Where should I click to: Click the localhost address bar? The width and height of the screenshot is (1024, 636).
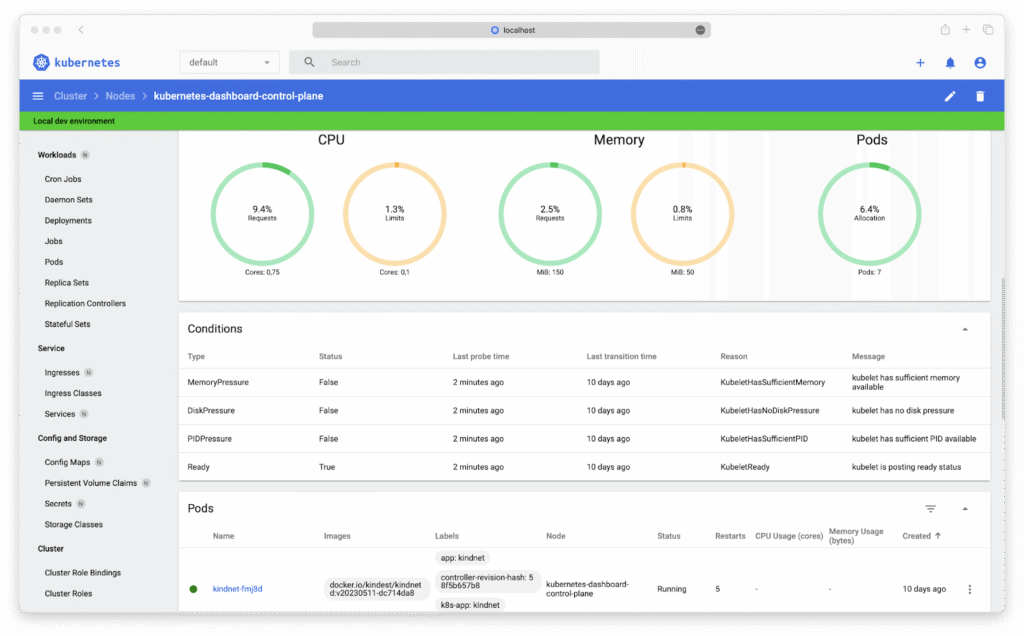coord(511,30)
